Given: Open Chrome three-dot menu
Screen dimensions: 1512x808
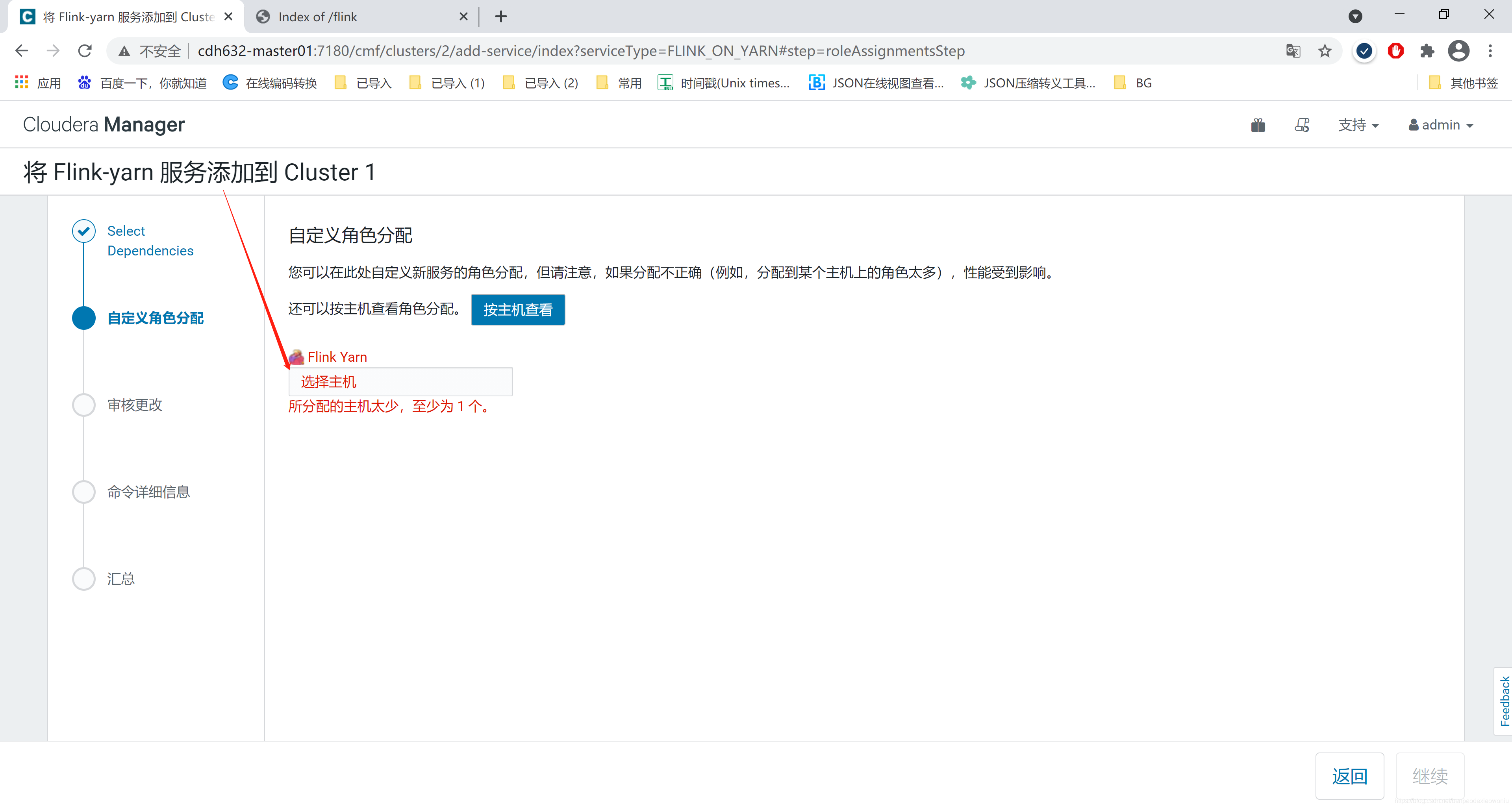Looking at the screenshot, I should point(1490,51).
